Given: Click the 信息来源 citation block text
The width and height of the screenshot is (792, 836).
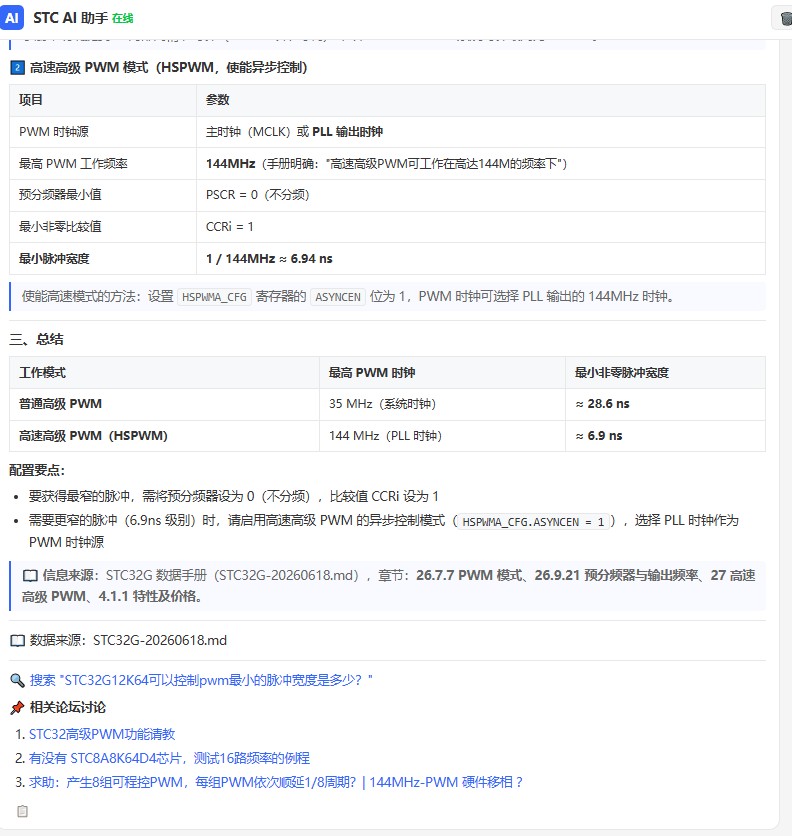Looking at the screenshot, I should [x=388, y=586].
